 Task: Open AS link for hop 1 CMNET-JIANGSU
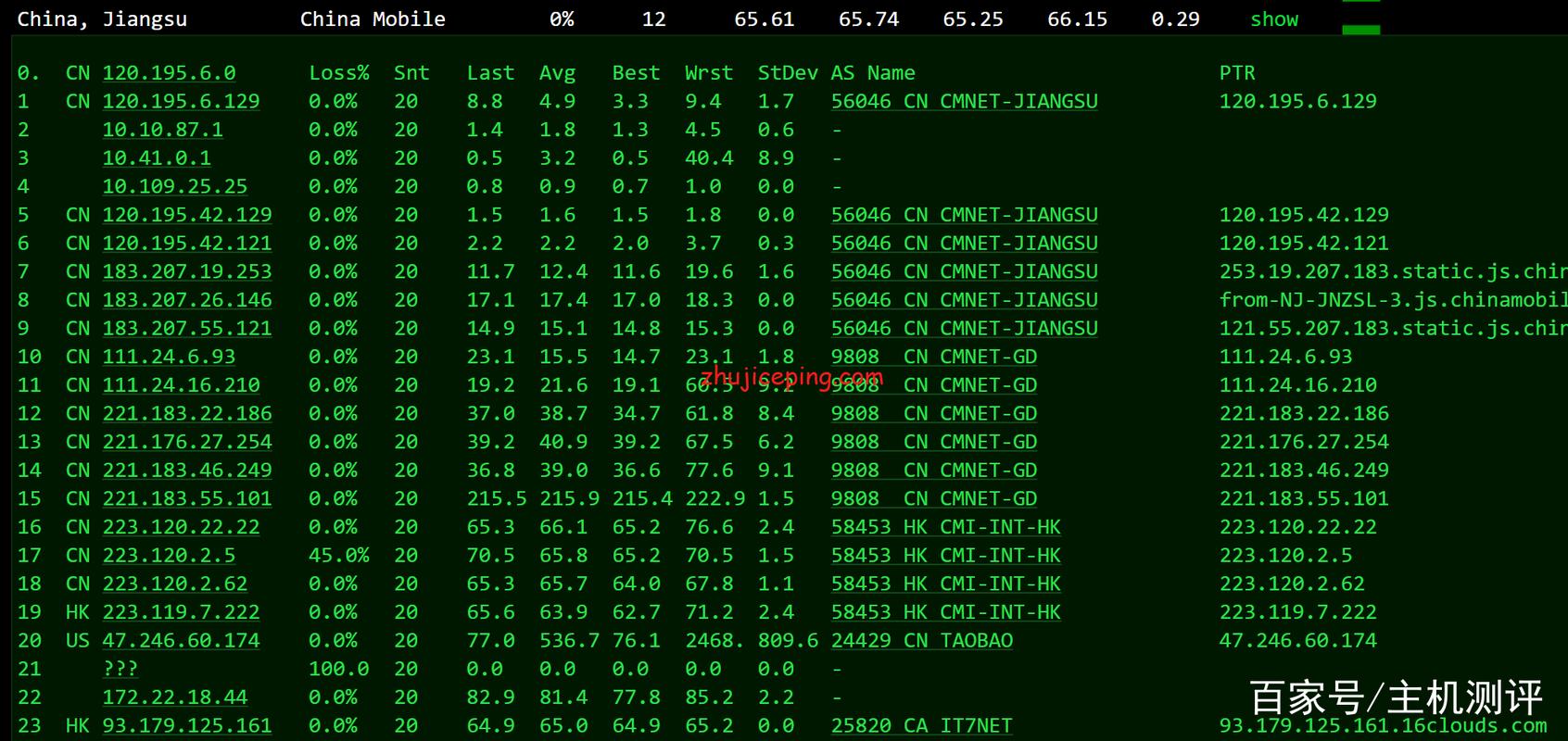(964, 101)
